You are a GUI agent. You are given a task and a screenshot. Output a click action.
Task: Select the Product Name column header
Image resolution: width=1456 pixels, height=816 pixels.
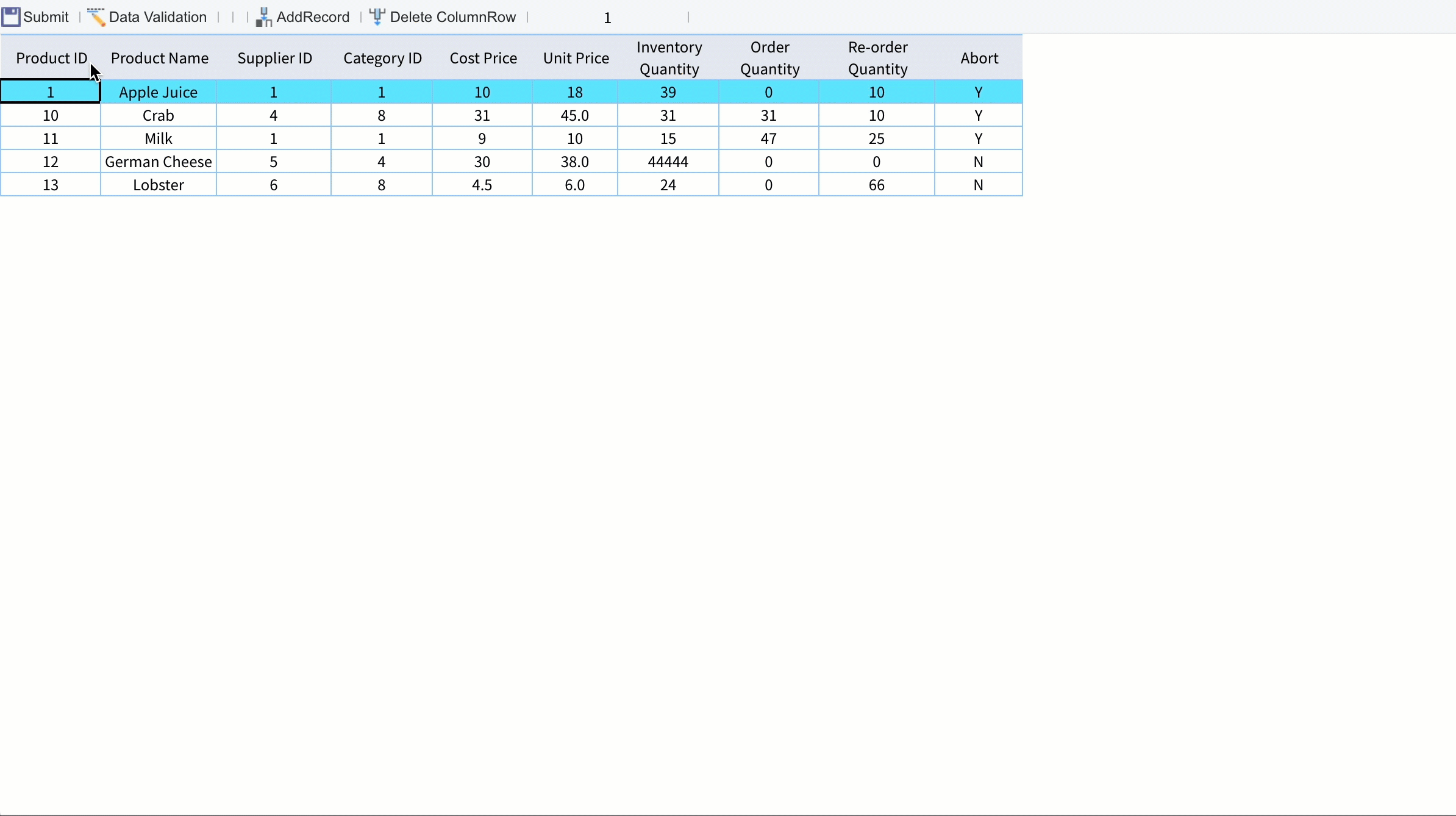159,58
